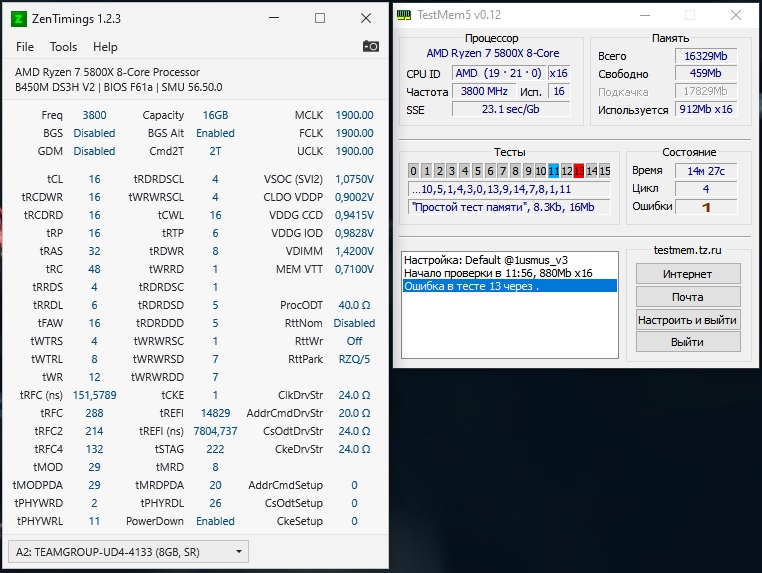This screenshot has width=762, height=573.
Task: Click the SSE value 23.1 sec/Gb
Action: coord(511,109)
